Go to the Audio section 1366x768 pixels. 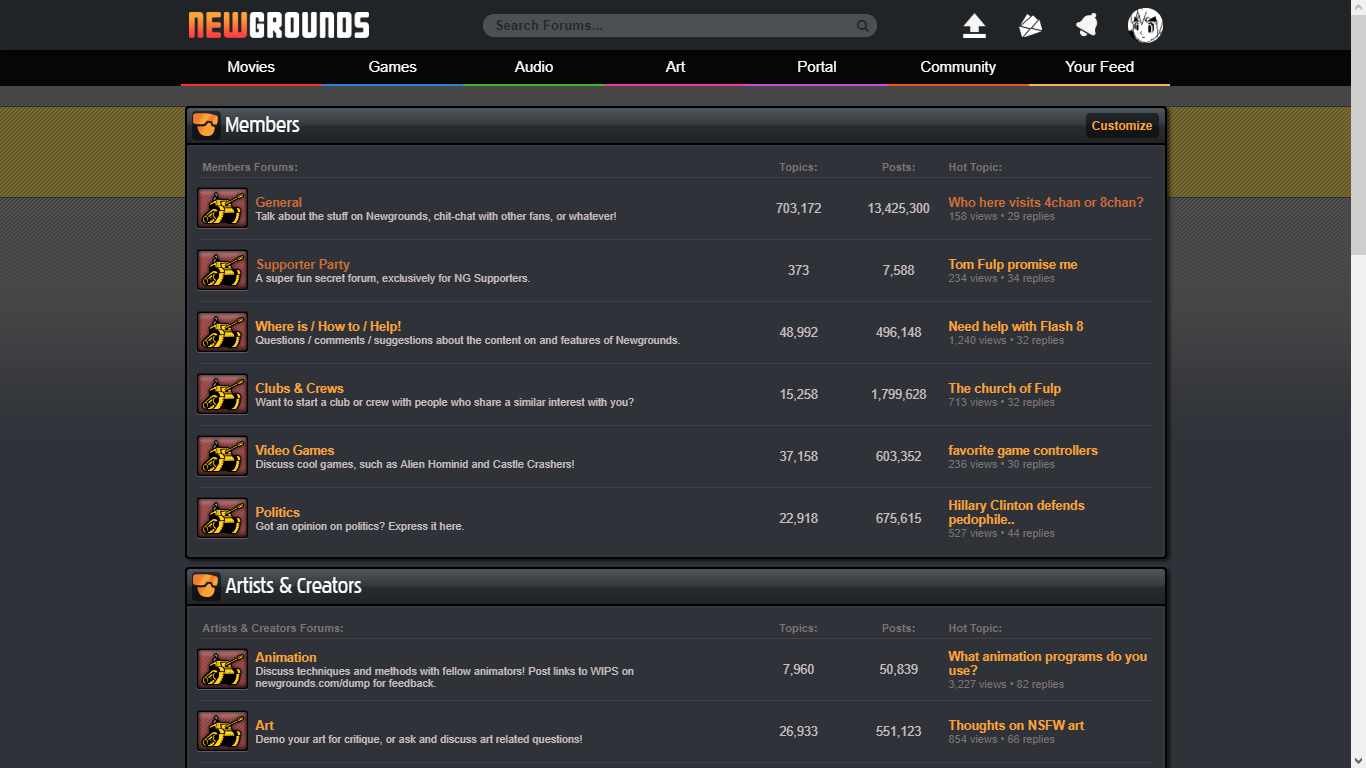[x=533, y=67]
